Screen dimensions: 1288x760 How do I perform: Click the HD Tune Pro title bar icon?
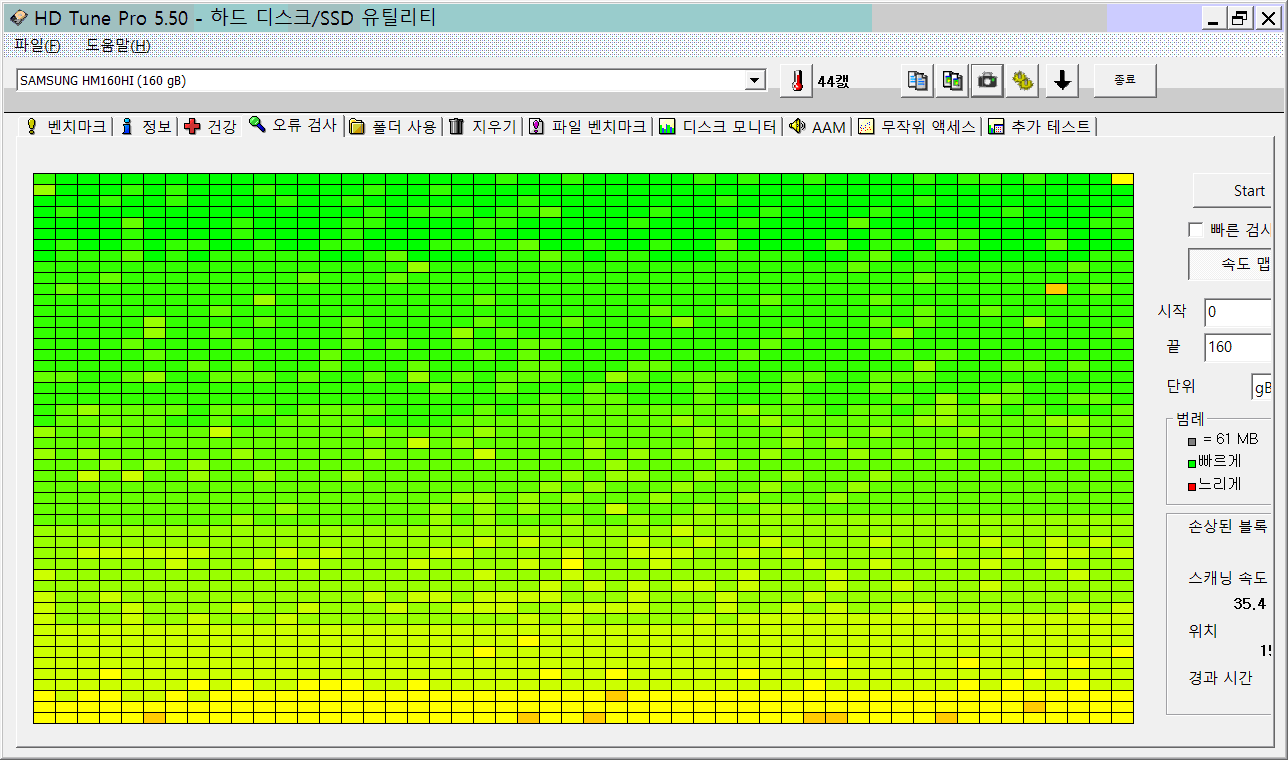tap(19, 18)
